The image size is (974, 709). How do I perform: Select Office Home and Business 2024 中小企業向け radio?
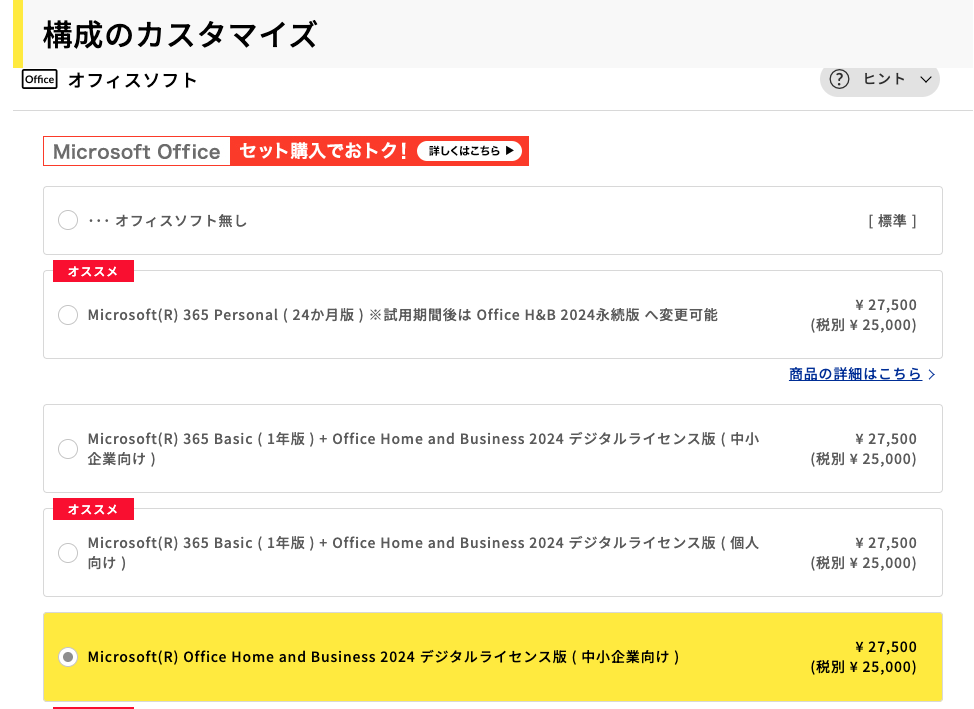[x=68, y=657]
